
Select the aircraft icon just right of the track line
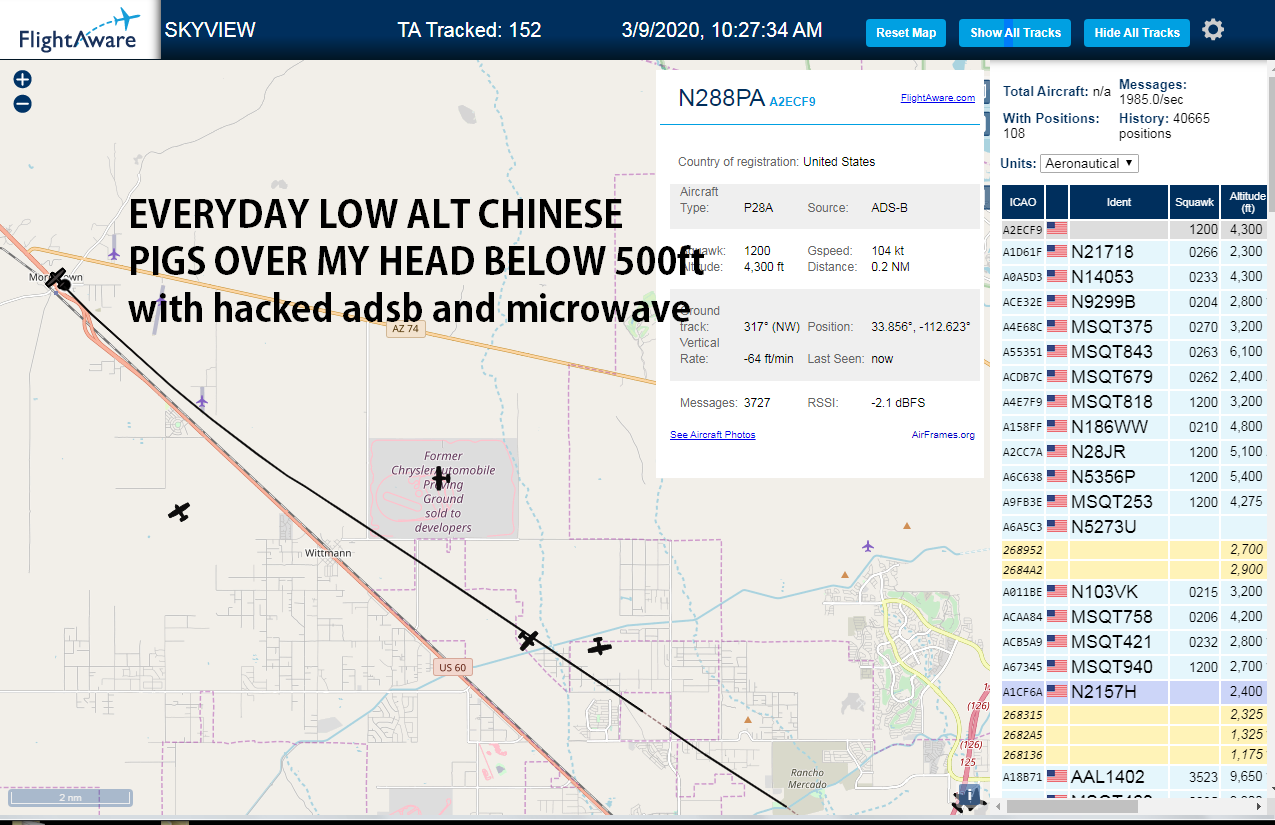(599, 646)
